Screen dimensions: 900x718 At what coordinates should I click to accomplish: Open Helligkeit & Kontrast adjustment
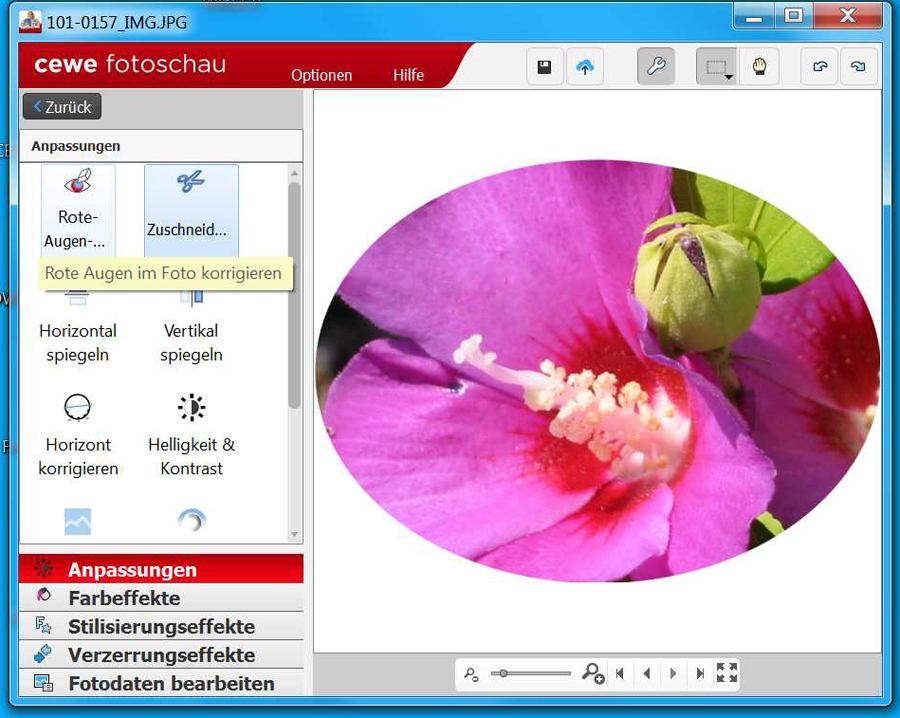(191, 434)
